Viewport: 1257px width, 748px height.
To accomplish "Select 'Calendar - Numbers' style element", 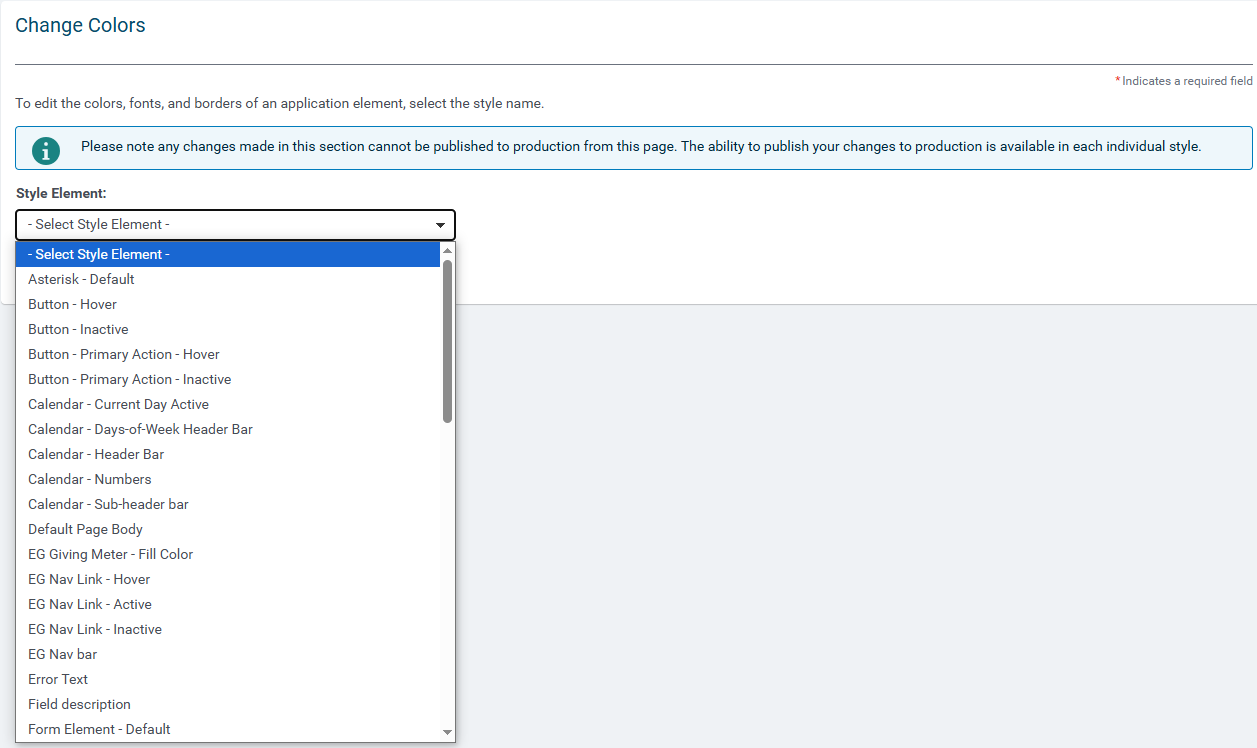I will click(228, 479).
